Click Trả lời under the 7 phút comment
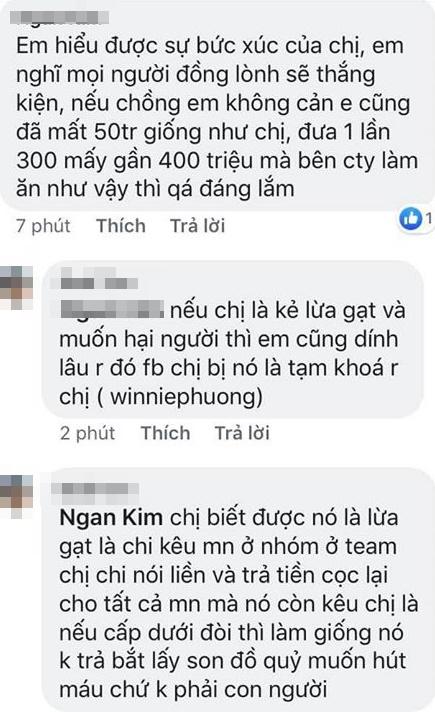435x712 pixels. 198,226
